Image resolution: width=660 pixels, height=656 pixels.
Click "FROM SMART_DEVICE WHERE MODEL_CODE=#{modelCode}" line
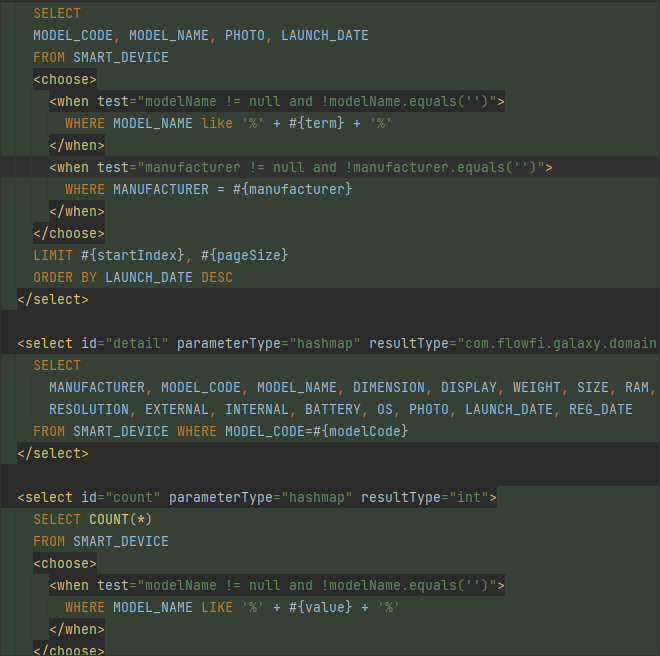tap(221, 431)
